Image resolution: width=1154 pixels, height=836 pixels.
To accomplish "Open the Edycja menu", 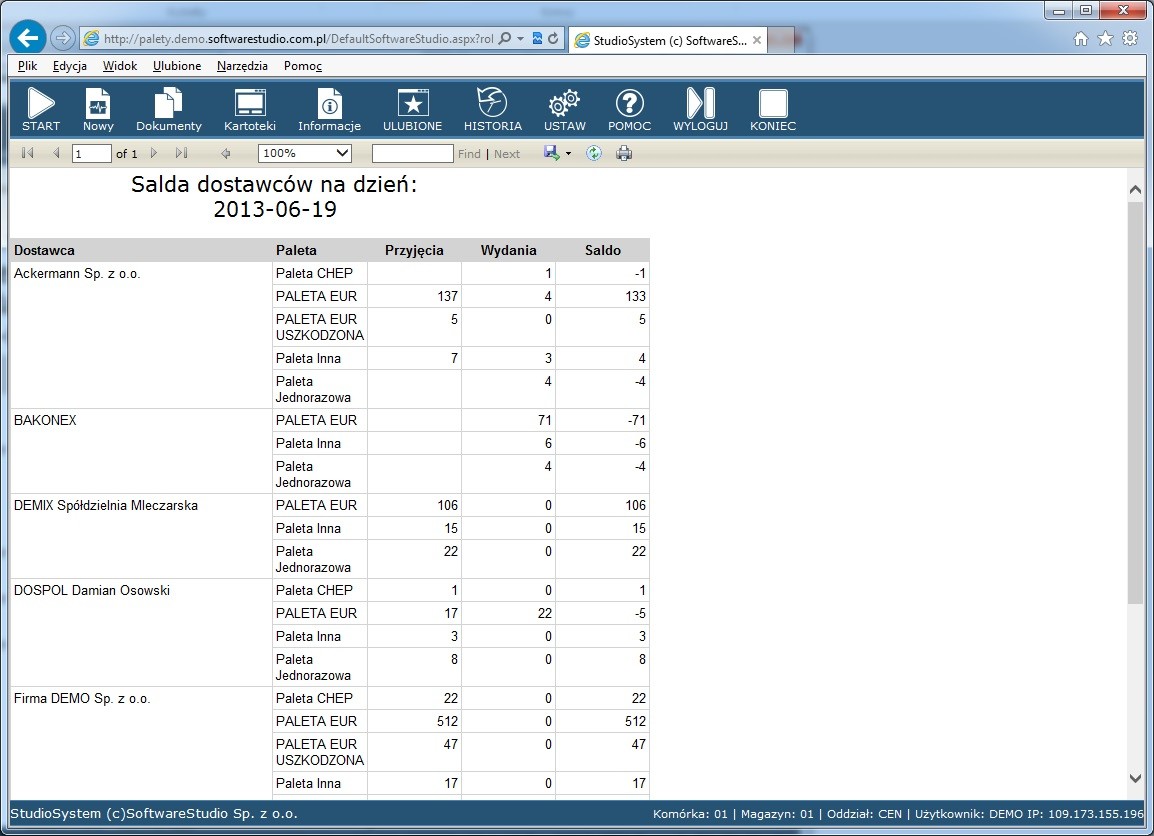I will pyautogui.click(x=70, y=65).
